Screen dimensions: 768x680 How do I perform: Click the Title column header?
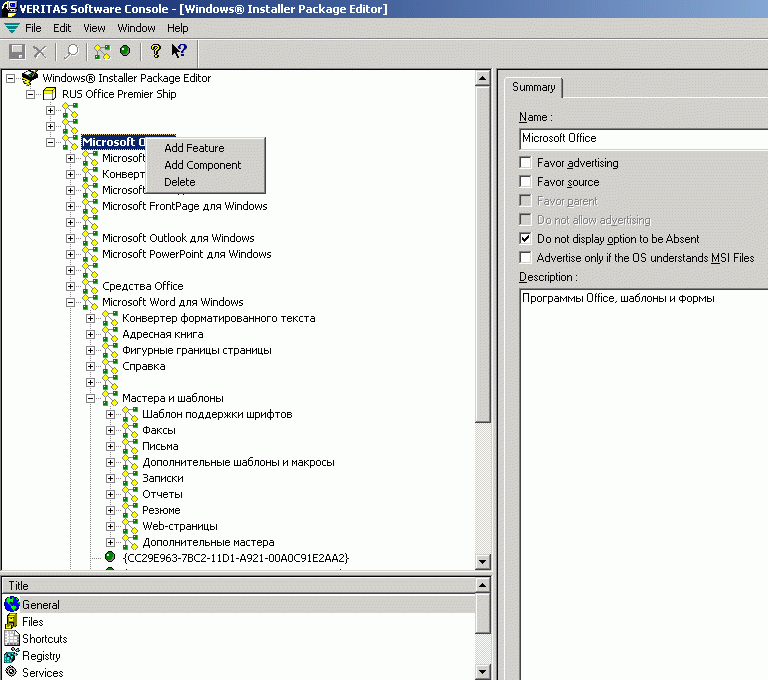pyautogui.click(x=239, y=585)
